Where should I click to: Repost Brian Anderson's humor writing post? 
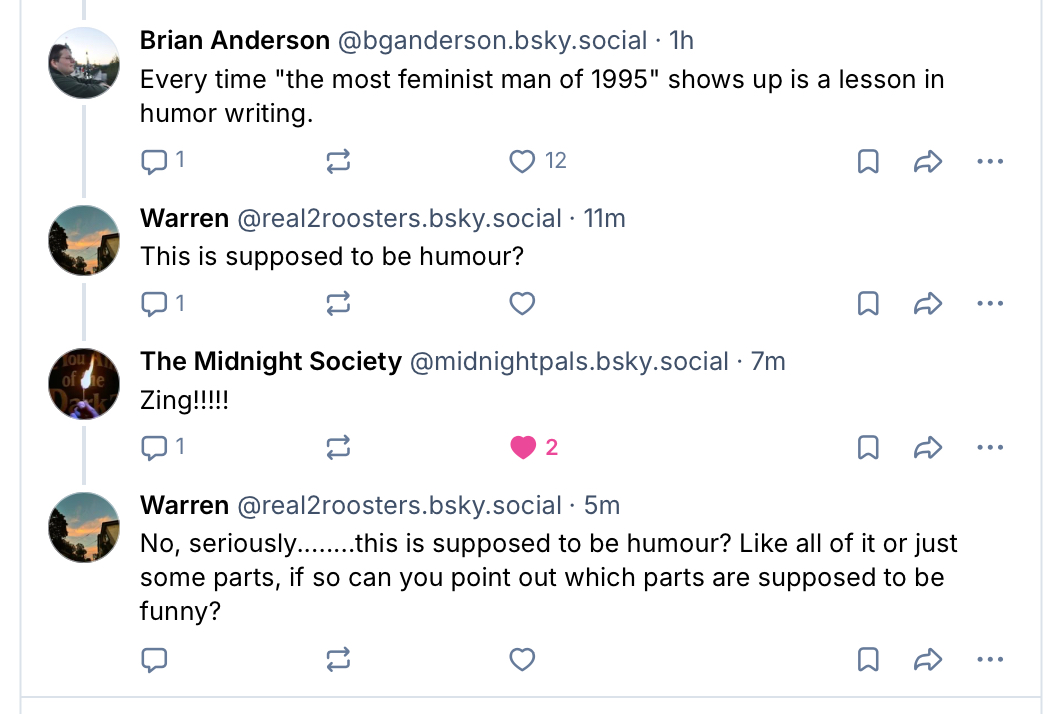click(339, 161)
